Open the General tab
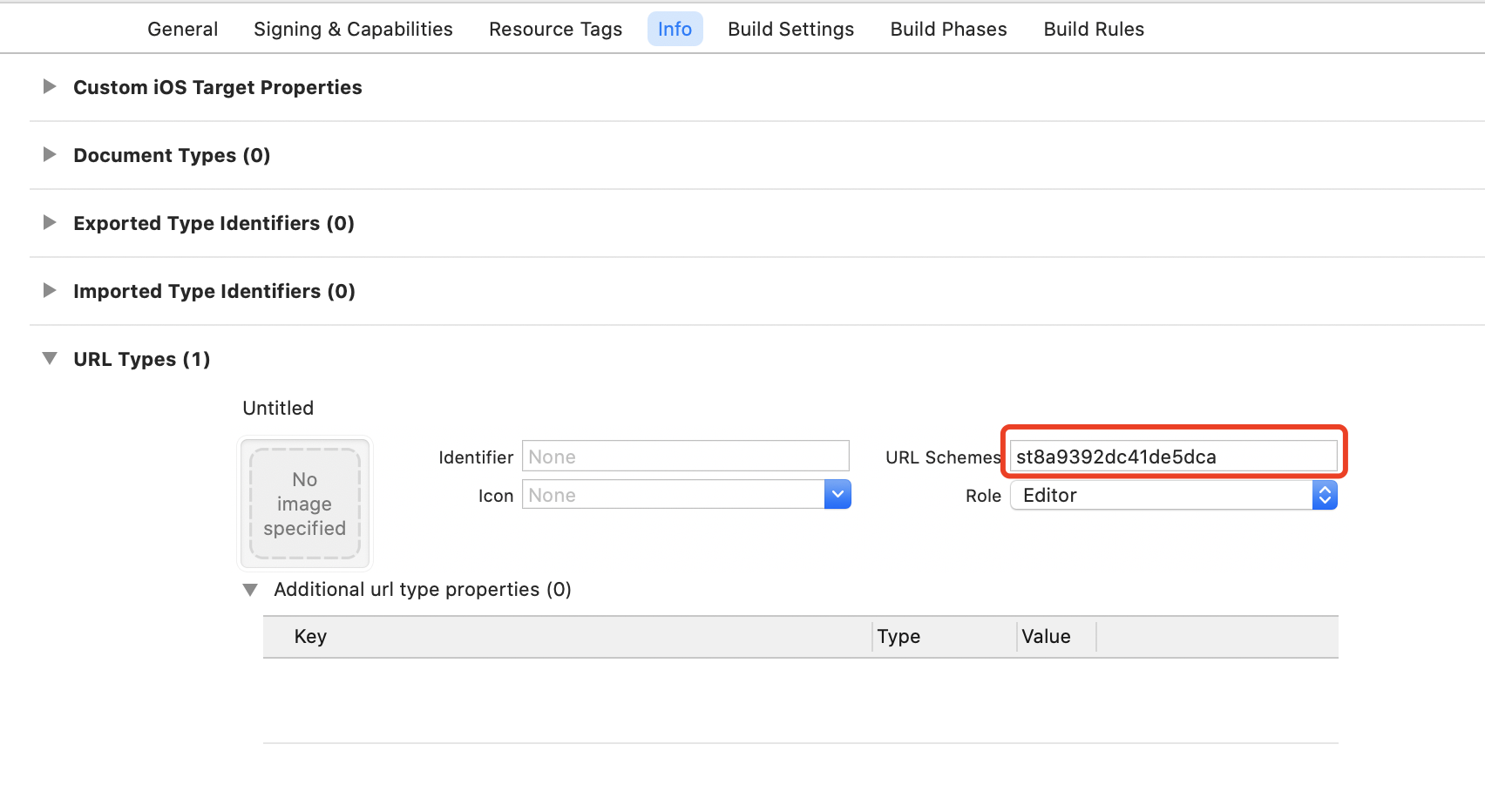 (182, 30)
